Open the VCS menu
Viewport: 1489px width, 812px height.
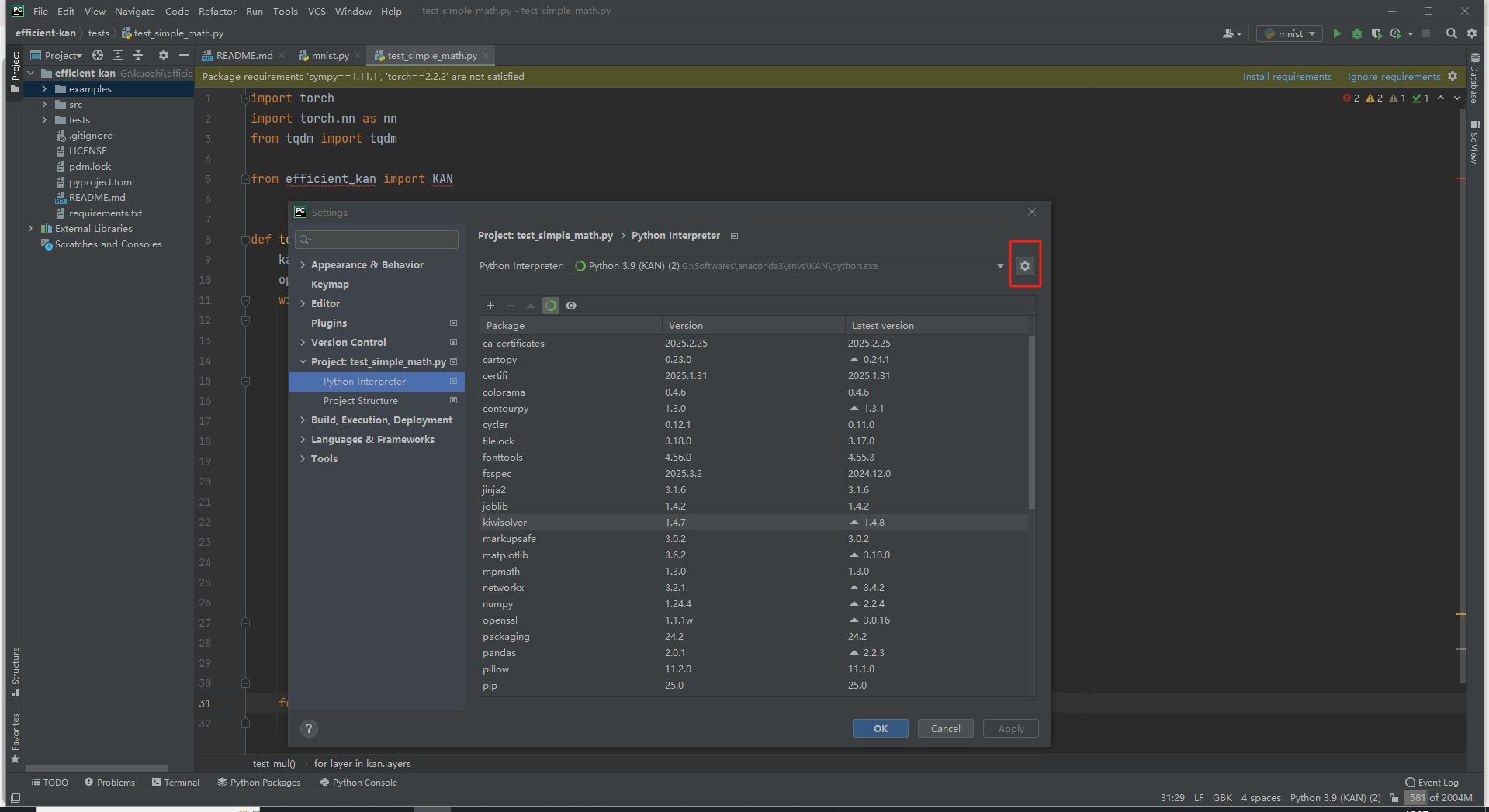point(317,11)
